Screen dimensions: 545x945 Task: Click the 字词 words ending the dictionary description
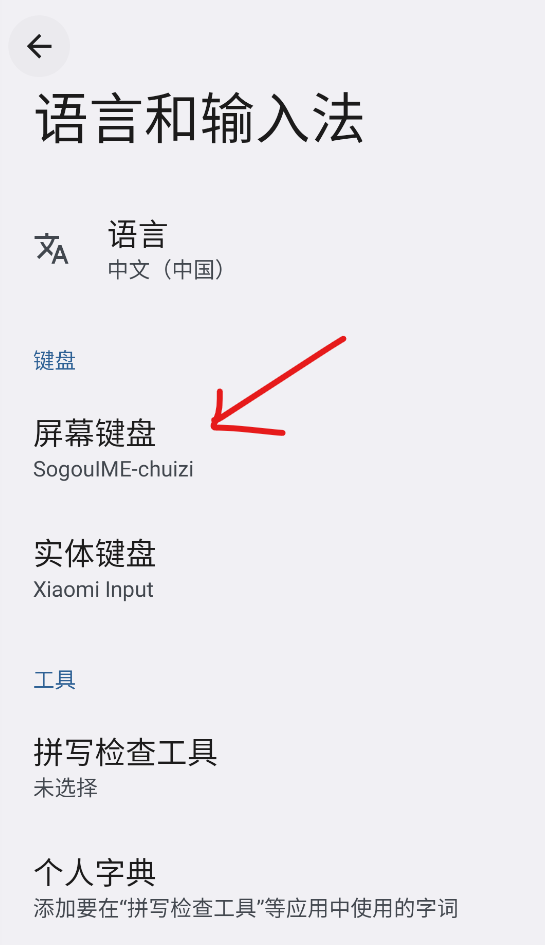(437, 908)
